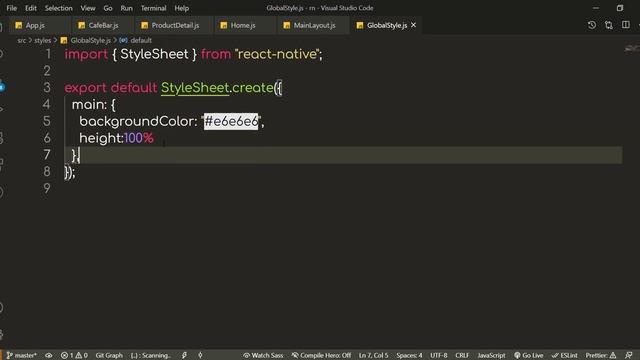This screenshot has height=360, width=640.
Task: Select the styles breadcrumb
Action: click(x=42, y=40)
